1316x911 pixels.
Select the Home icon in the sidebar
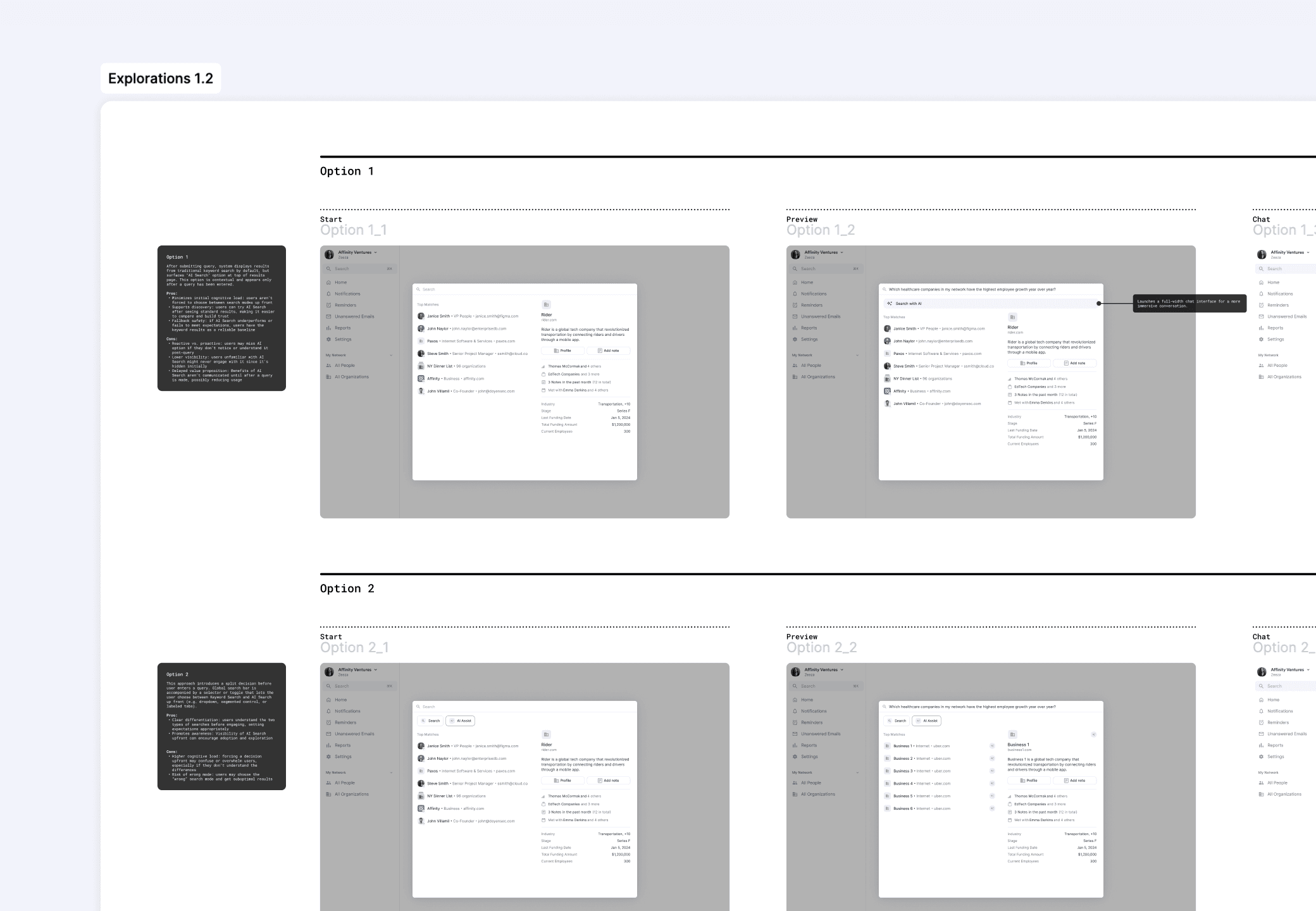pos(329,282)
